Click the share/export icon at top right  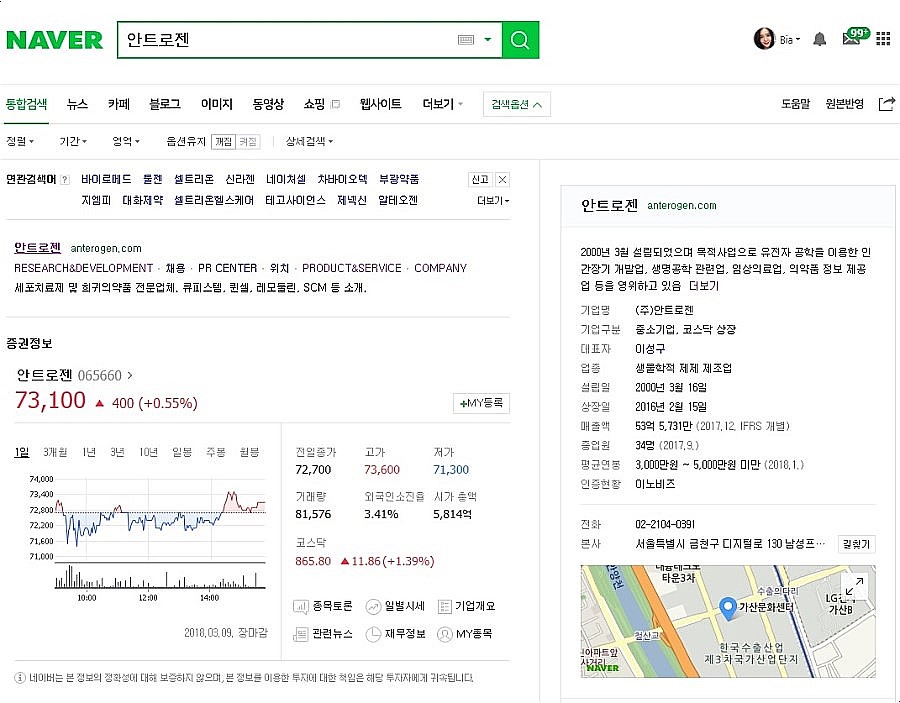886,104
